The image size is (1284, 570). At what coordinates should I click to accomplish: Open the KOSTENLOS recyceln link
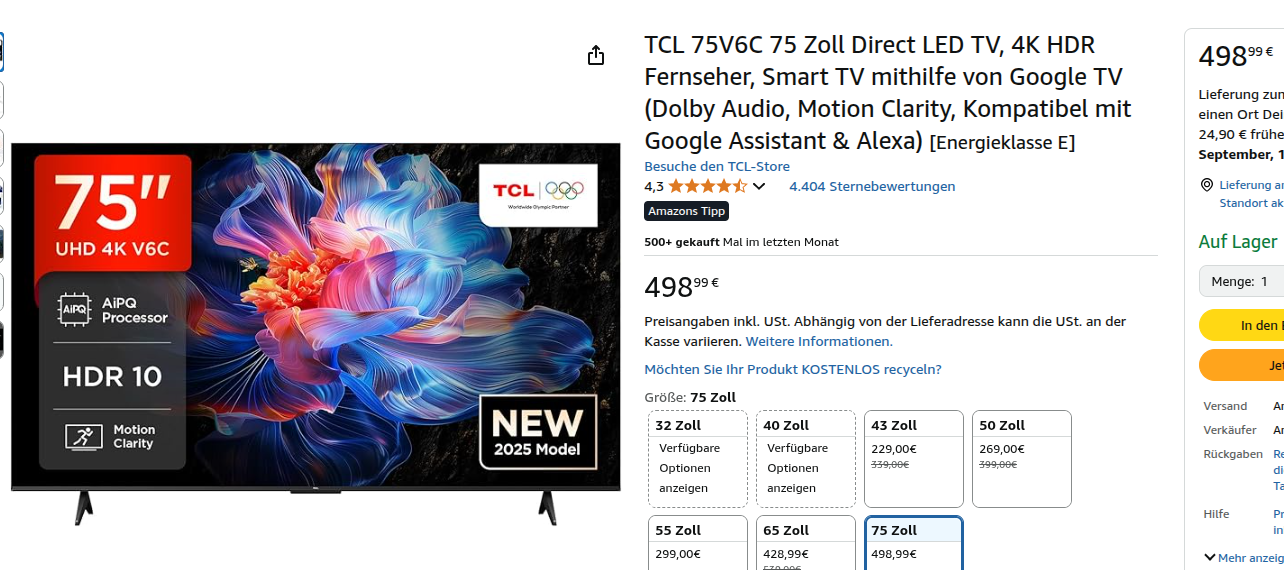point(793,369)
